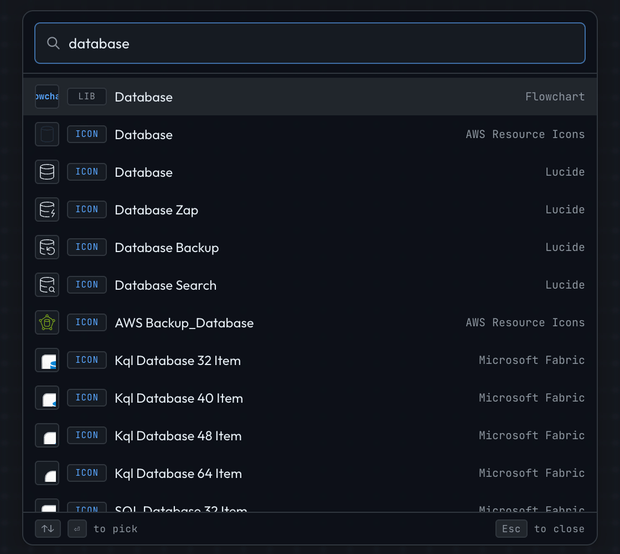Click the search field containing "database"
The image size is (620, 554).
click(310, 43)
